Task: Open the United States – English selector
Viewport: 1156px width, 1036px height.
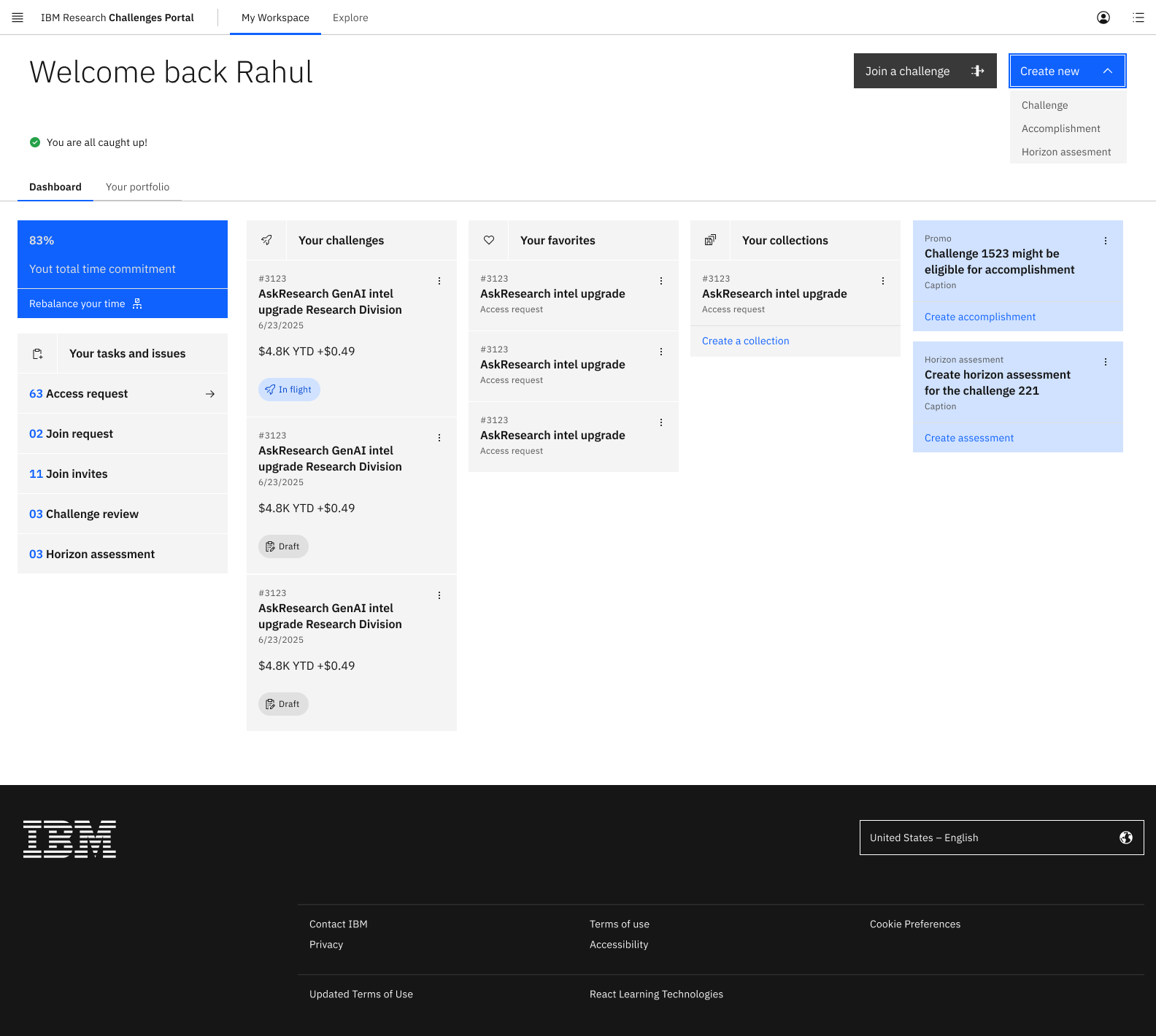Action: pos(1001,838)
